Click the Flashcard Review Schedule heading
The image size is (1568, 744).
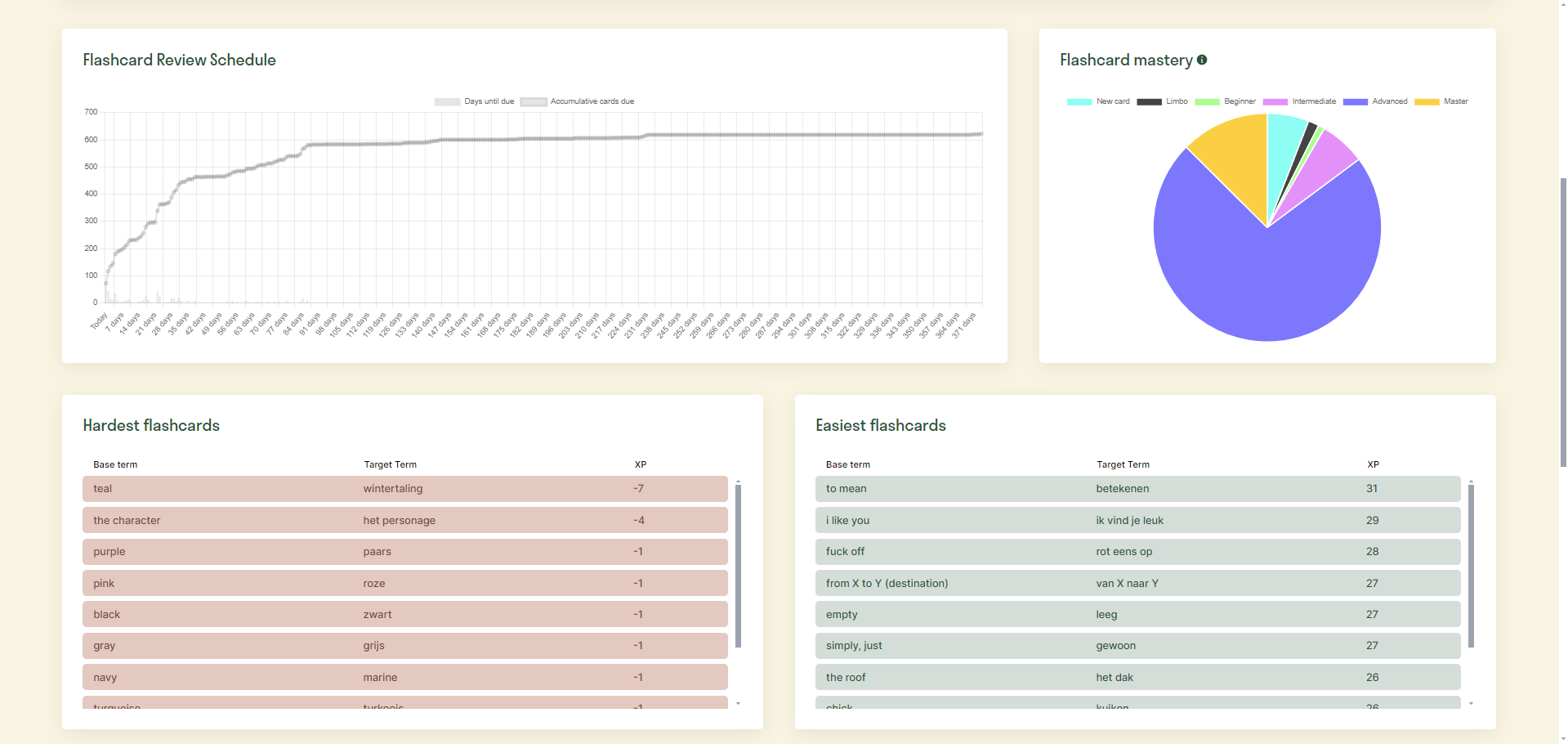[x=179, y=60]
